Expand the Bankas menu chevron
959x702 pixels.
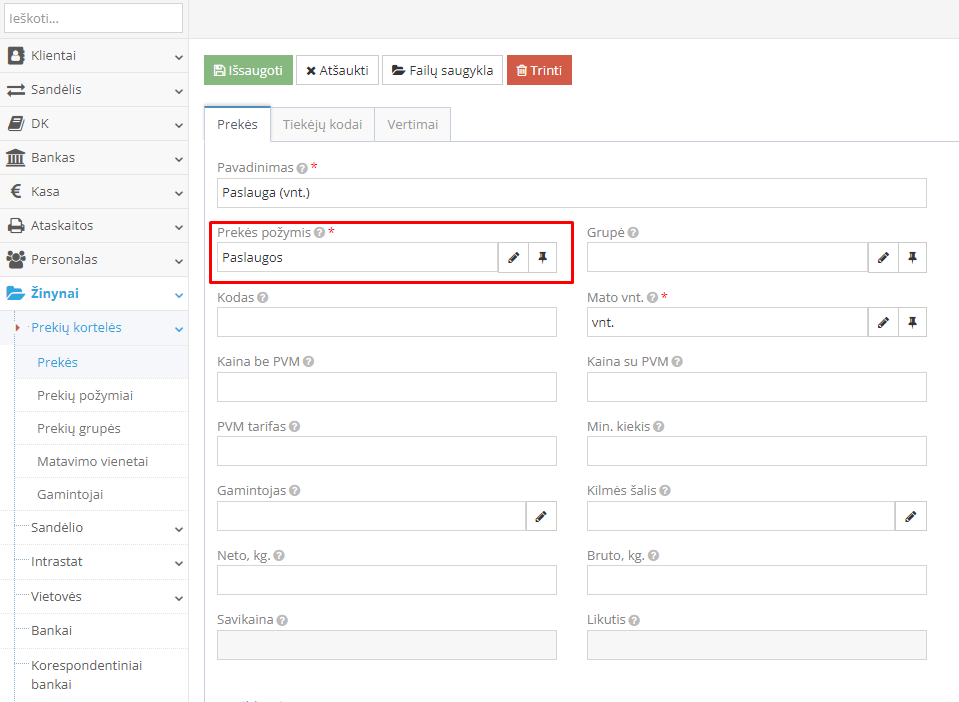click(x=179, y=159)
